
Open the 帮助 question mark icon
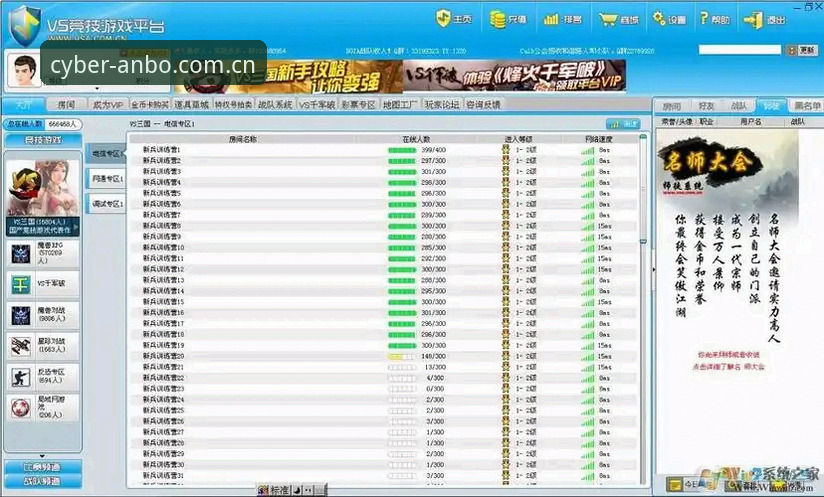(x=704, y=18)
